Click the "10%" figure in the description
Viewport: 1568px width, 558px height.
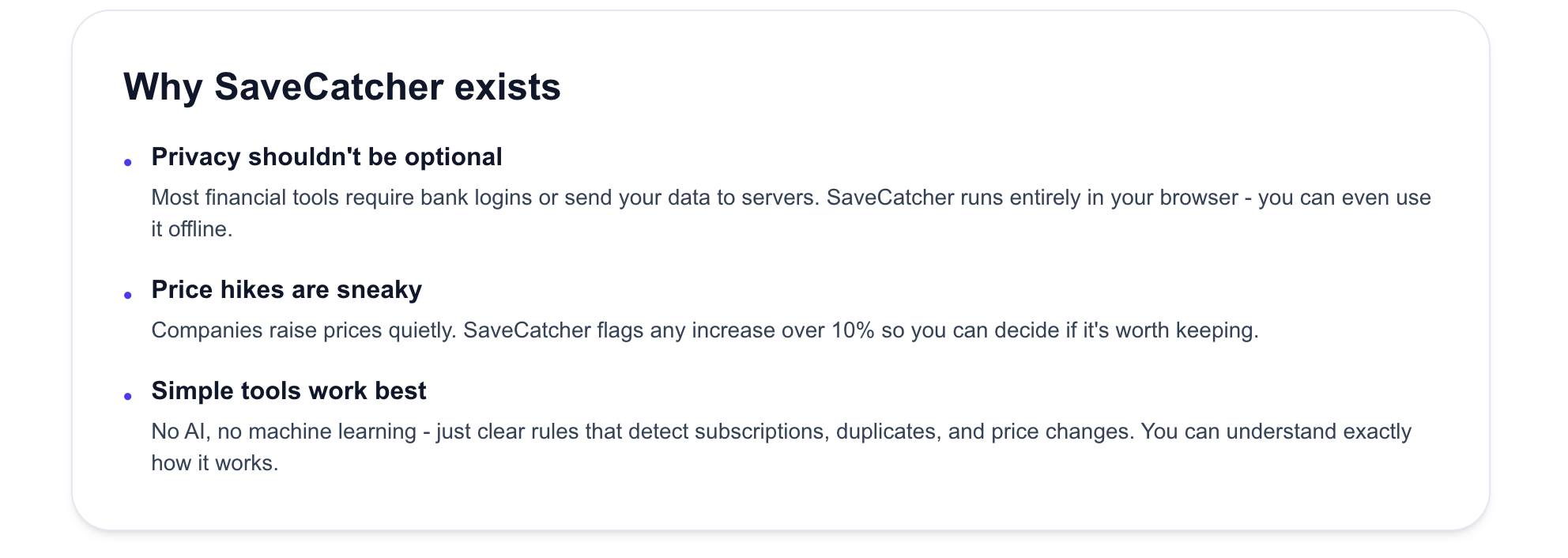tap(852, 330)
